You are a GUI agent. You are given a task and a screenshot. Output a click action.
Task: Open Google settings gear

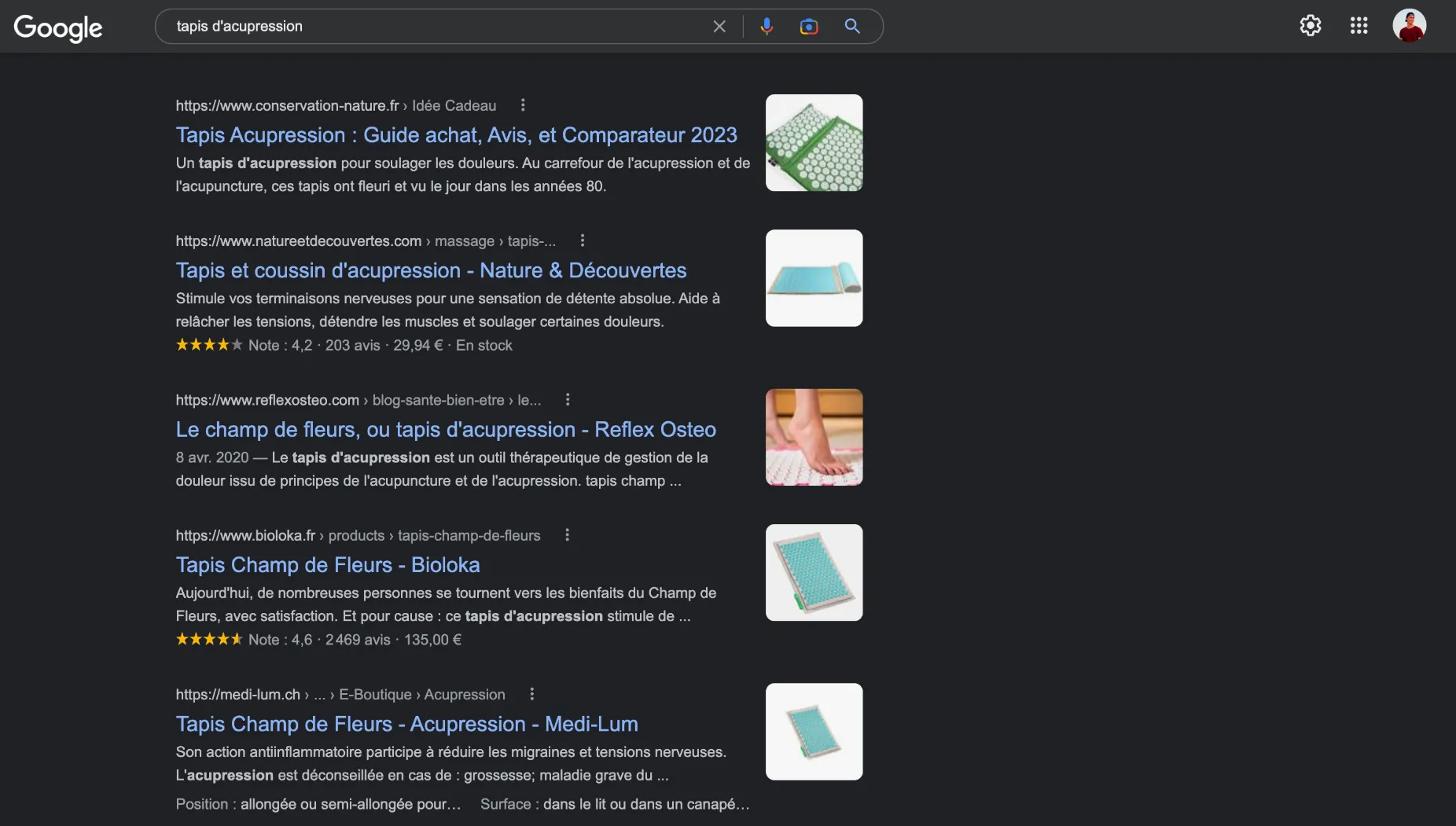pos(1310,26)
